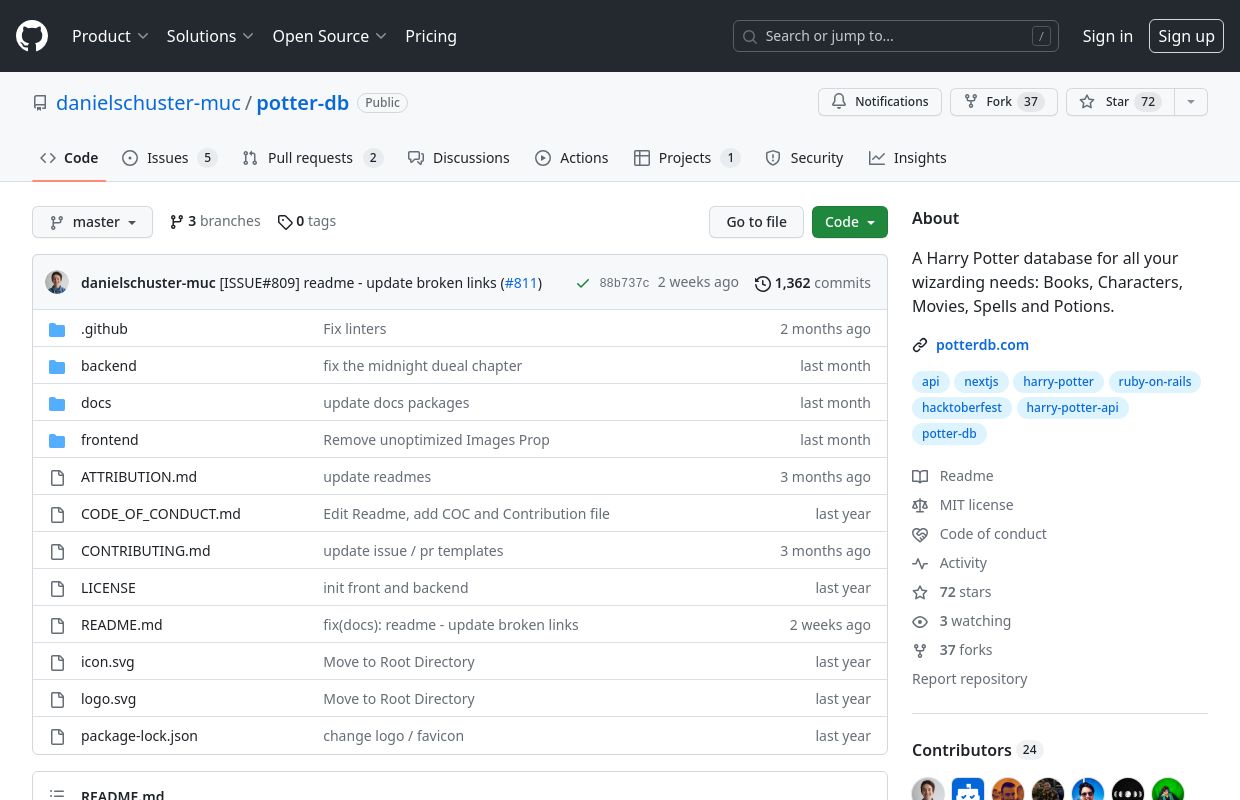Viewport: 1240px width, 800px height.
Task: Click the docs folder icon
Action: 57,403
